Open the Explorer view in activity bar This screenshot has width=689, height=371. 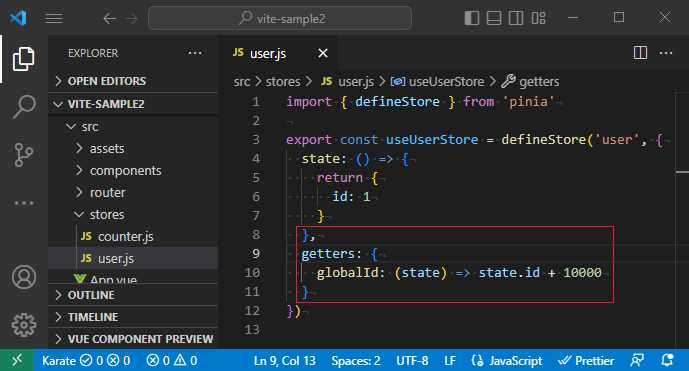24,59
